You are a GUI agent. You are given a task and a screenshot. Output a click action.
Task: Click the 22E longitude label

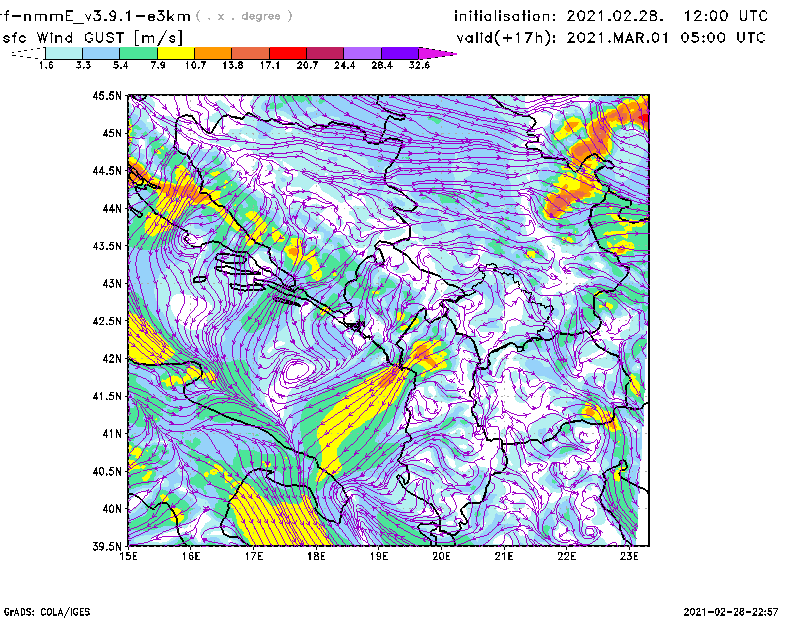[566, 556]
